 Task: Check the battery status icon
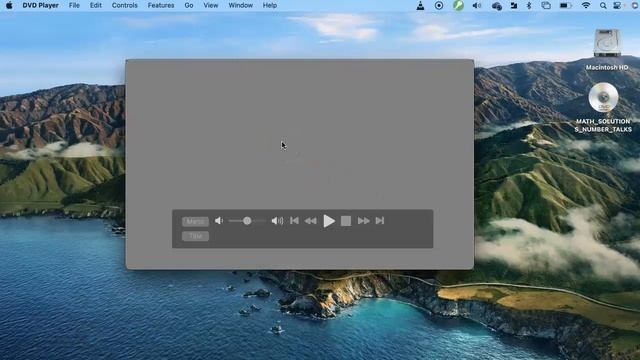click(x=565, y=5)
